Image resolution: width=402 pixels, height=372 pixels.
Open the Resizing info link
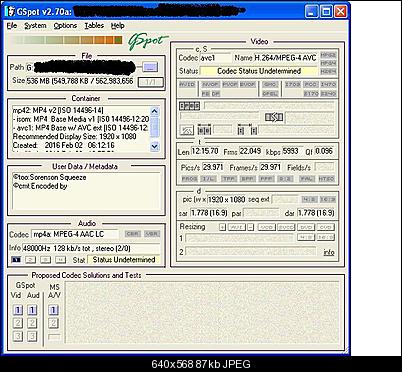coord(329,252)
